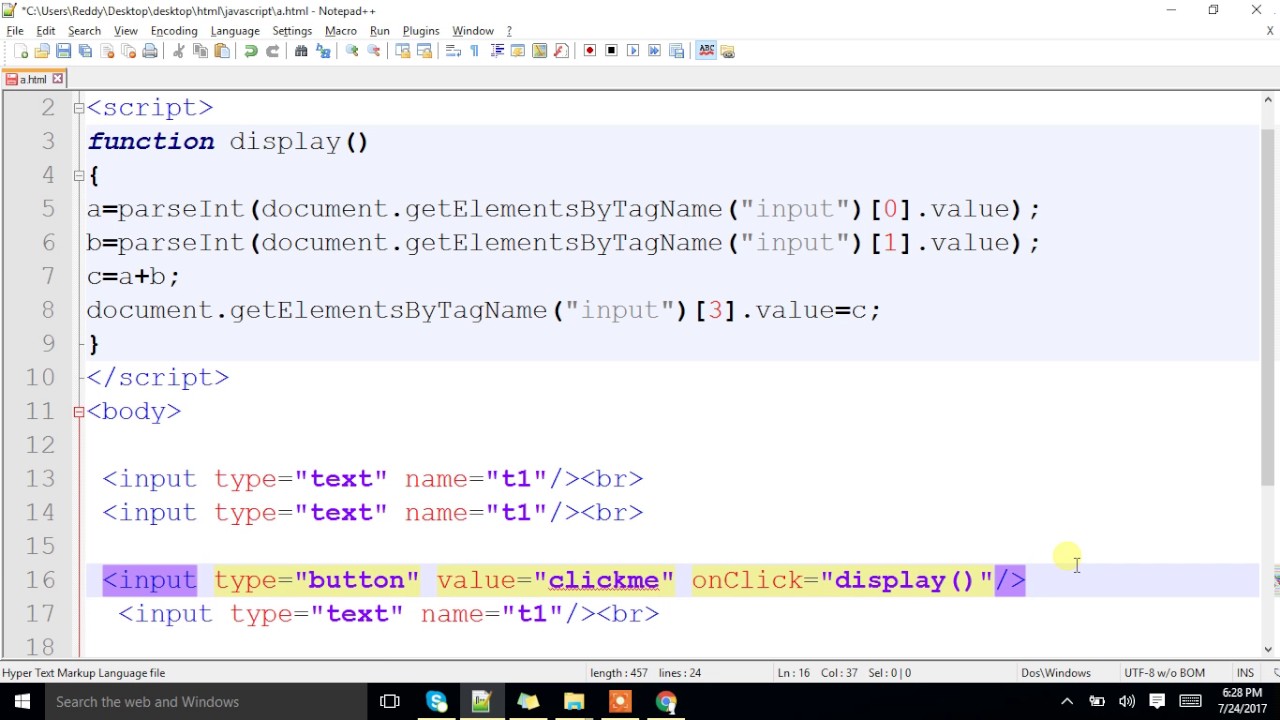Open the Document Map toolbar icon
The width and height of the screenshot is (1280, 720).
pos(540,51)
